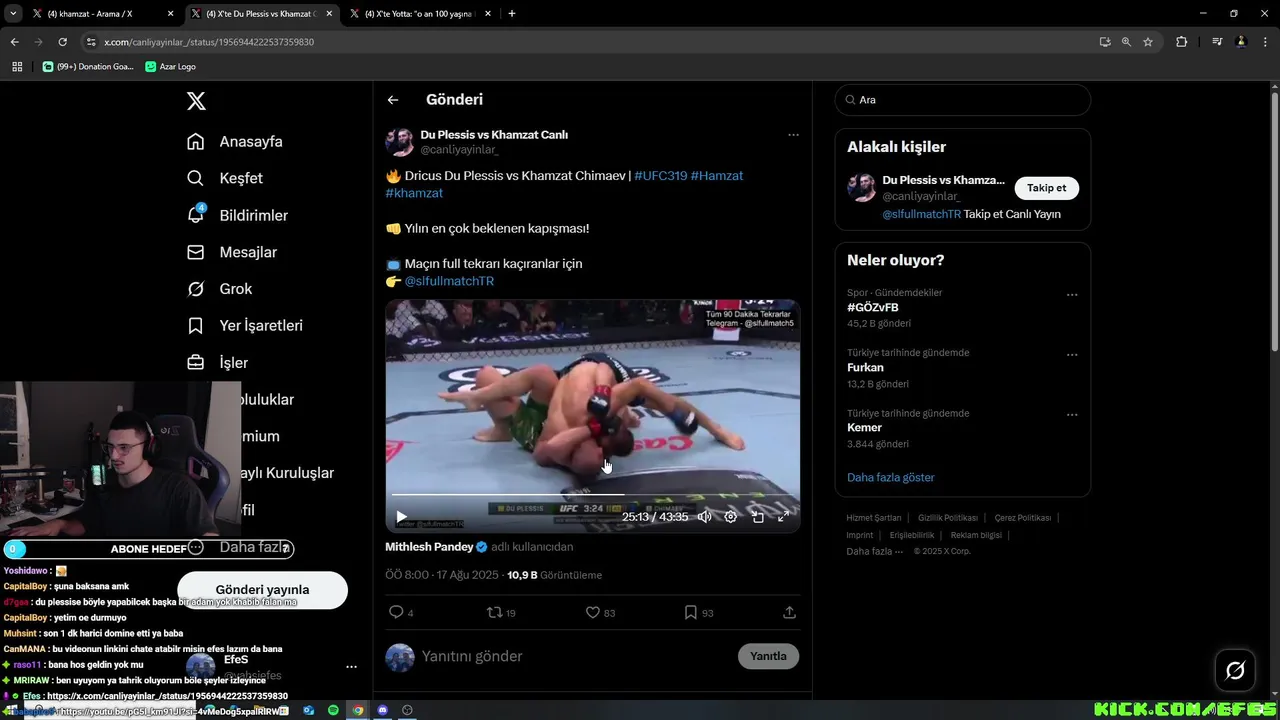Click the X logo in the sidebar
This screenshot has width=1280, height=720.
196,101
